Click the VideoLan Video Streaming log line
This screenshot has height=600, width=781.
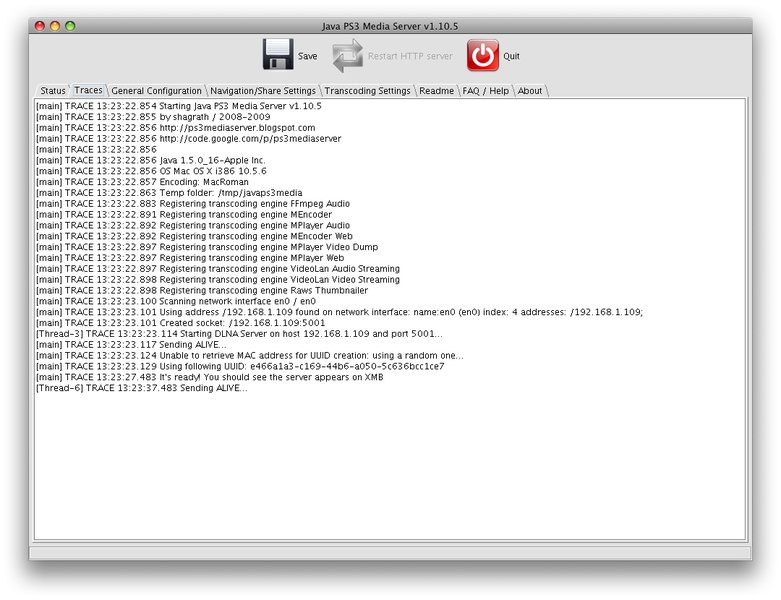point(218,280)
